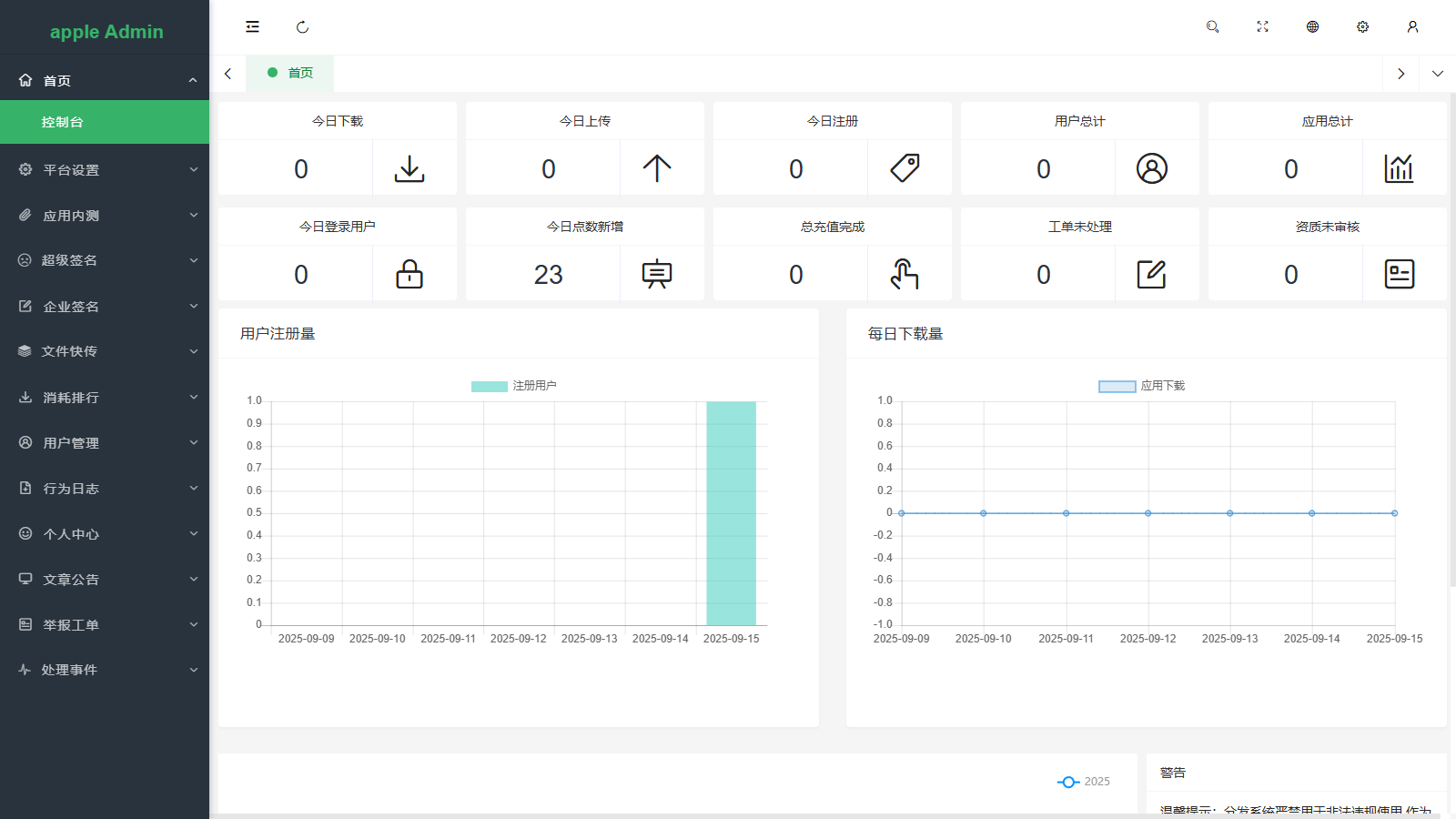Viewport: 1456px width, 819px height.
Task: Toggle the 注册用户 legend in bar chart
Action: click(514, 386)
